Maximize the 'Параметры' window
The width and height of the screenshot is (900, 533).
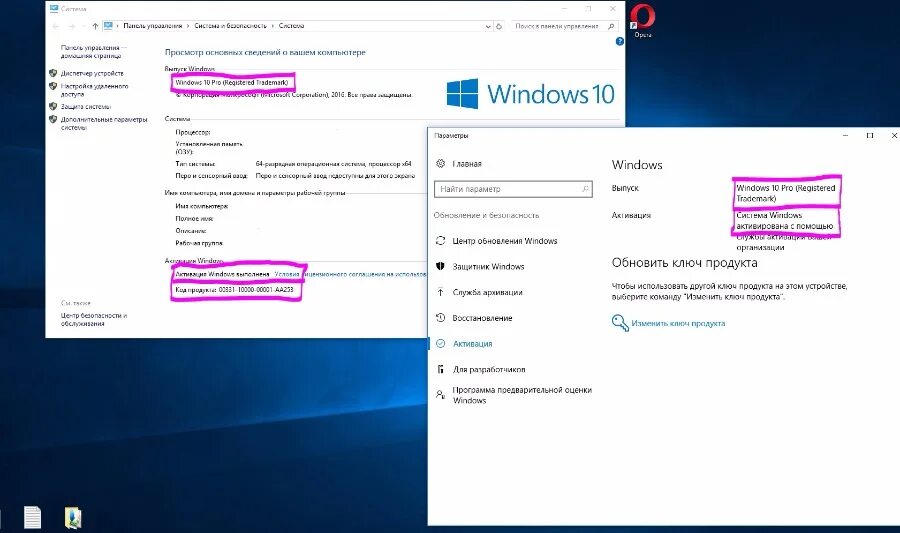coord(870,136)
